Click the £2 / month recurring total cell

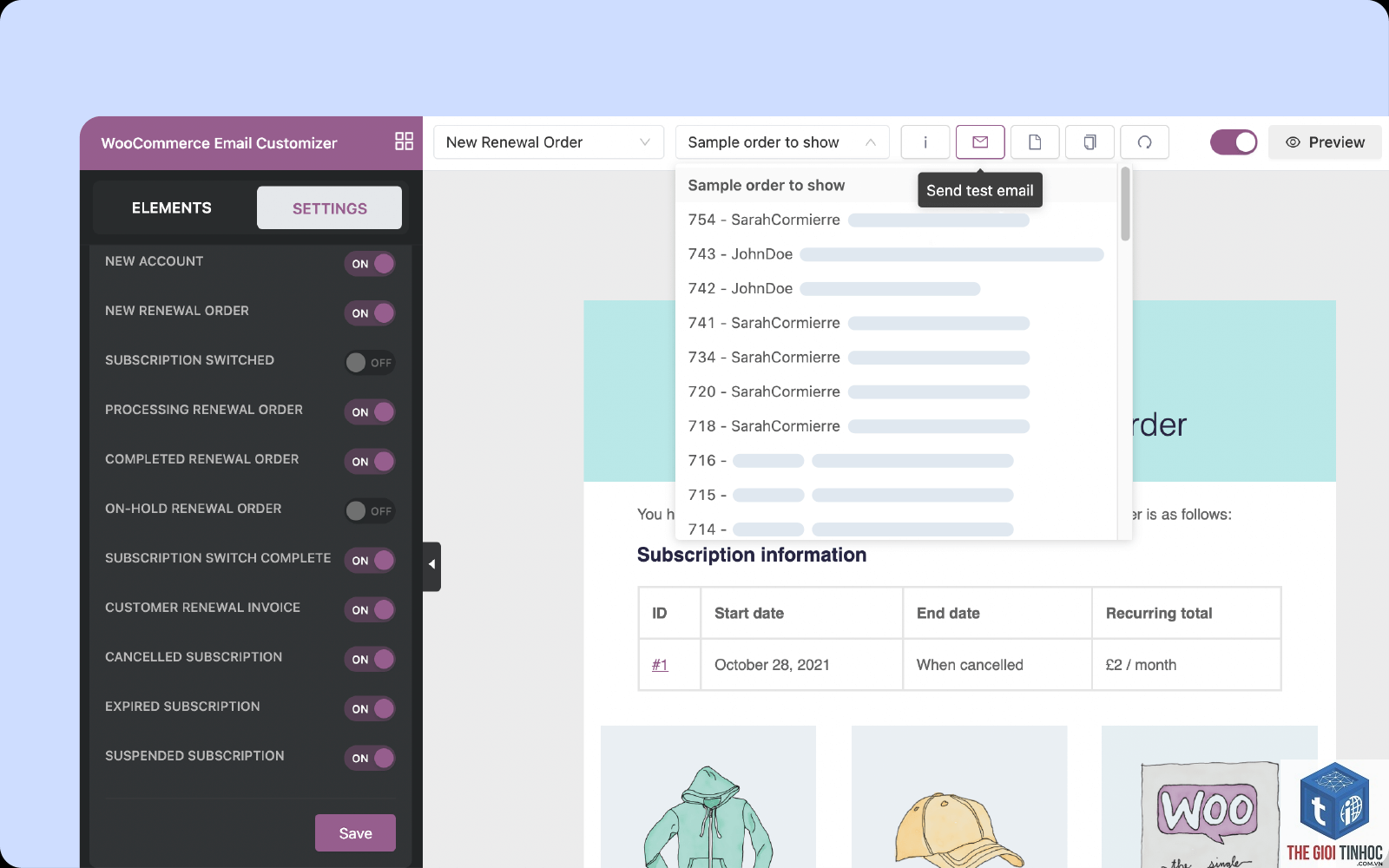click(x=1187, y=665)
